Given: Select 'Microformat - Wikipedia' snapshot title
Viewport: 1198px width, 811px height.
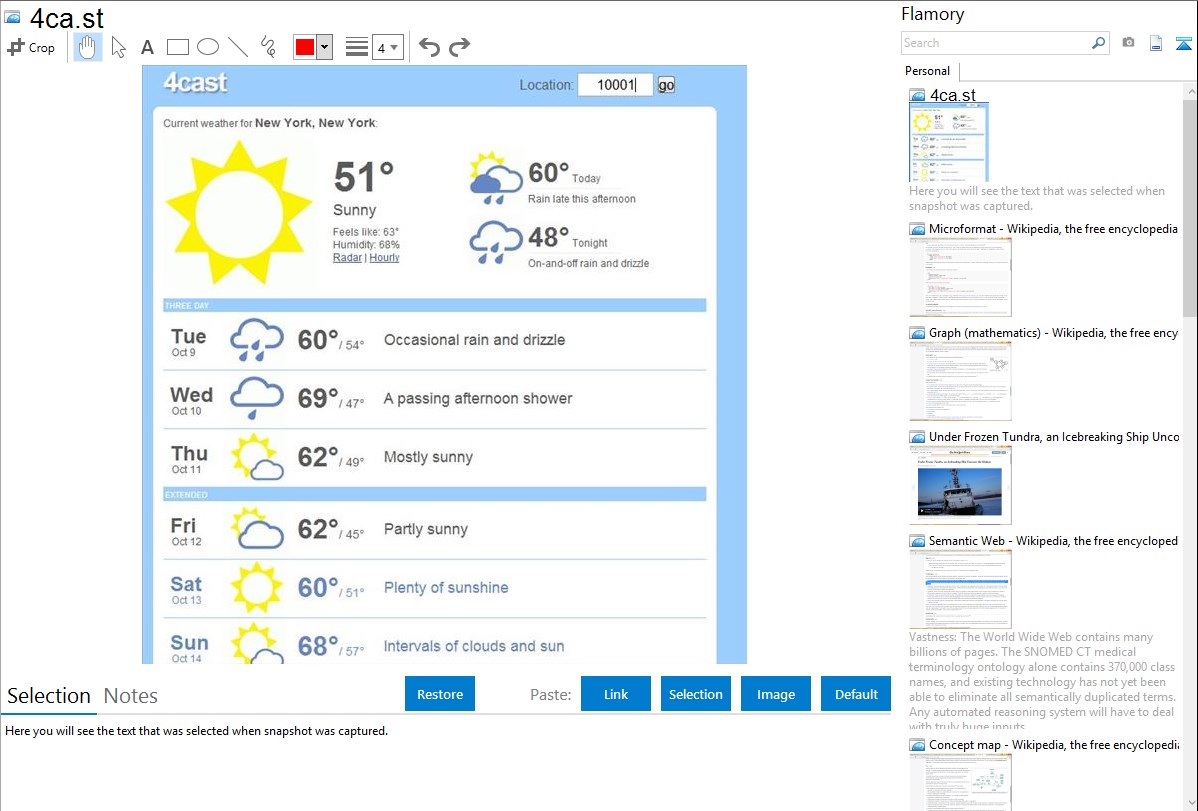Looking at the screenshot, I should [1053, 229].
